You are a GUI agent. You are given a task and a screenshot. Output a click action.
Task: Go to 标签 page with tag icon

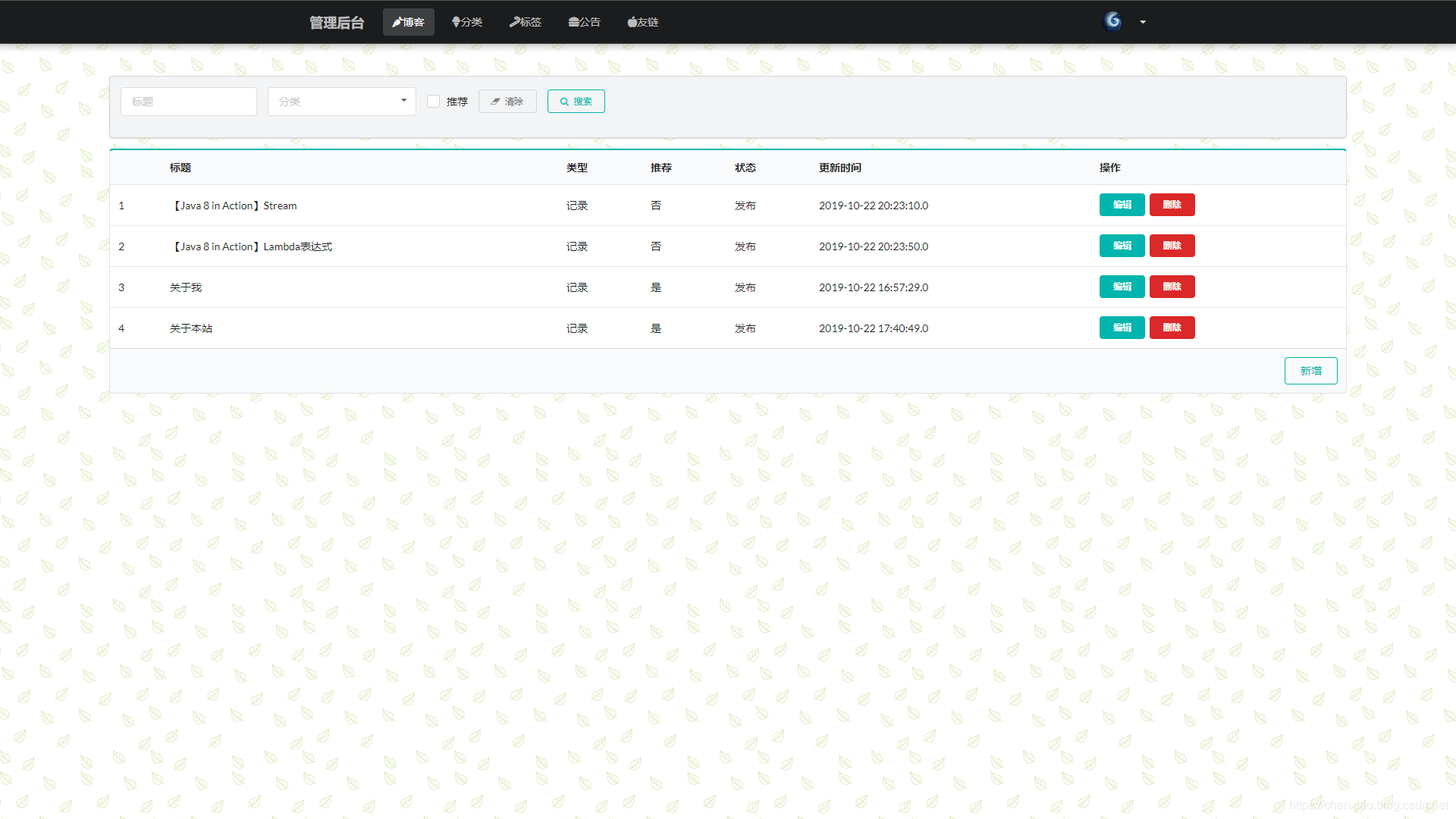[x=526, y=22]
